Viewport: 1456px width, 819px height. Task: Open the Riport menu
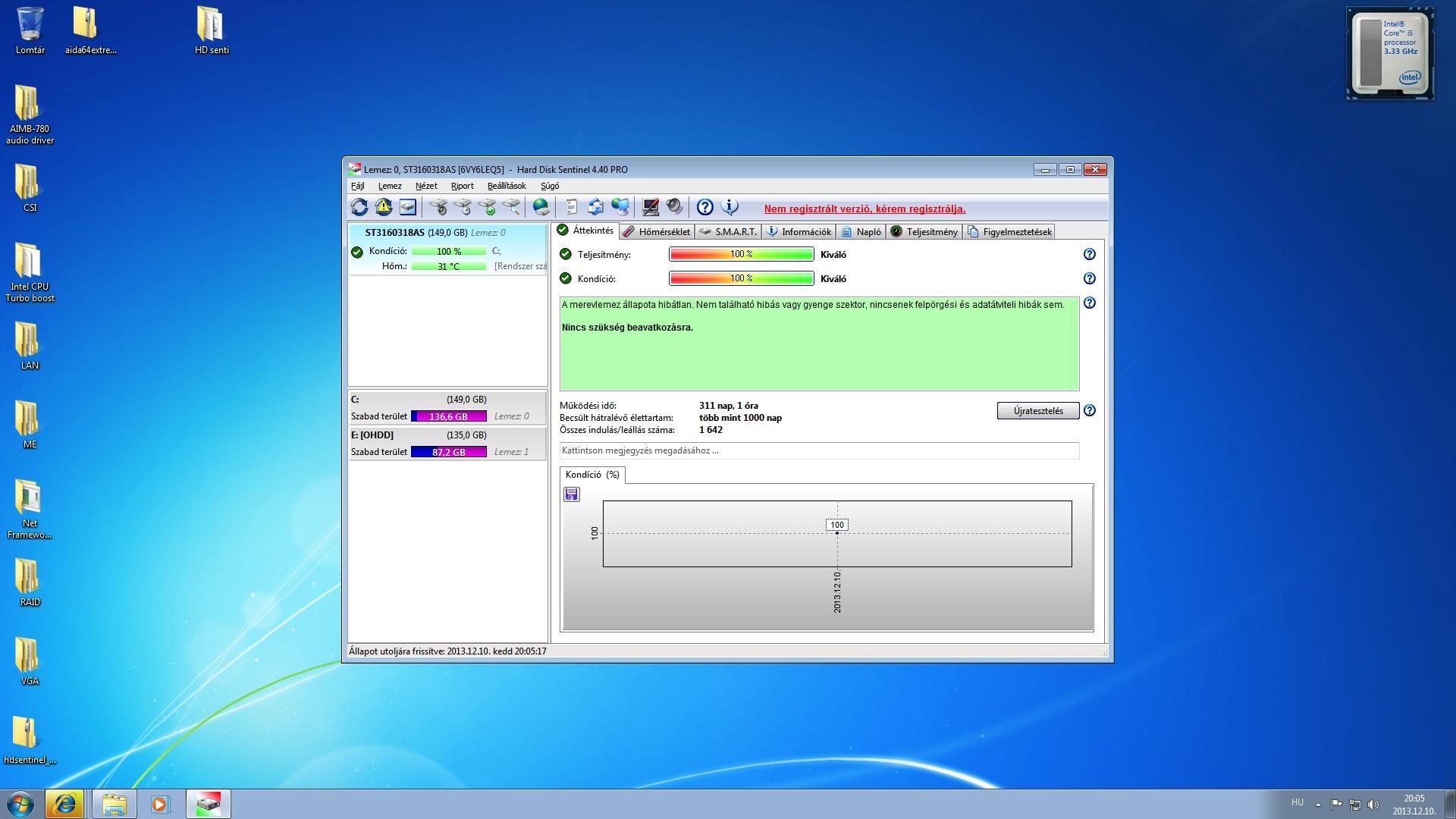[462, 186]
